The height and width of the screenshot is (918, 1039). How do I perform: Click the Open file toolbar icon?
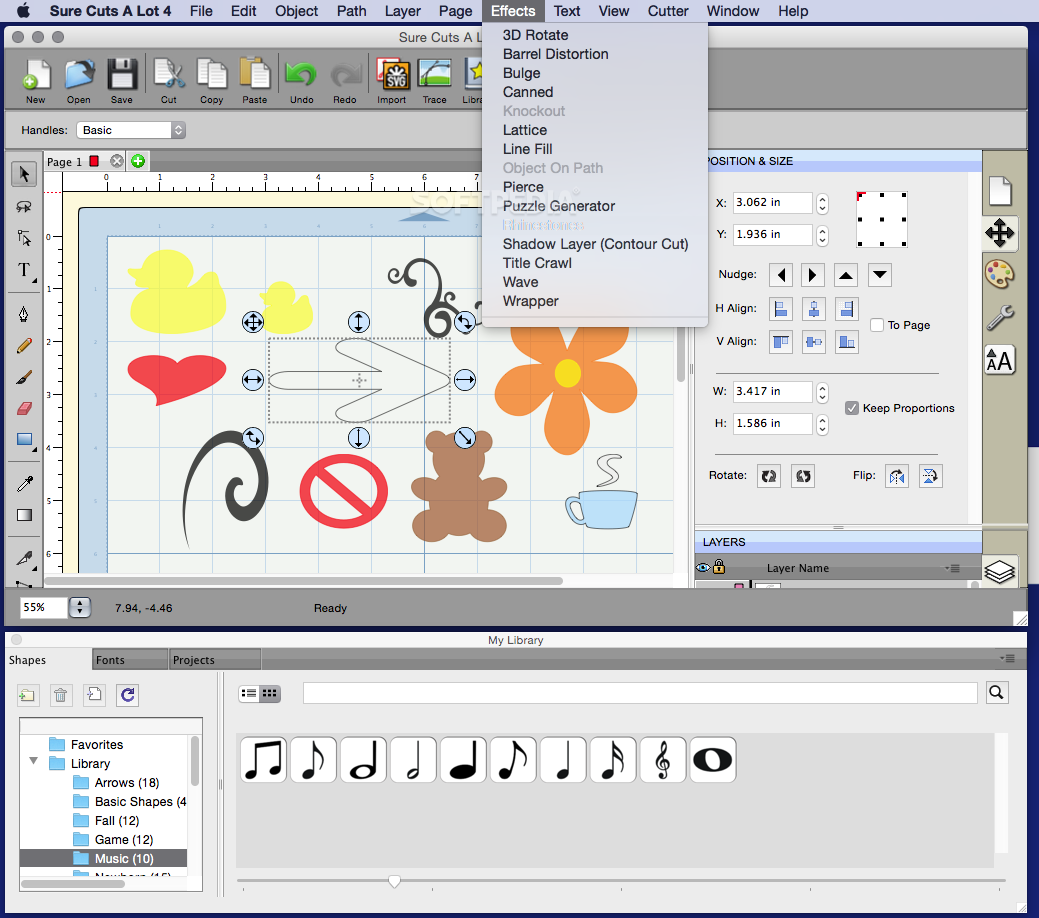[x=79, y=81]
